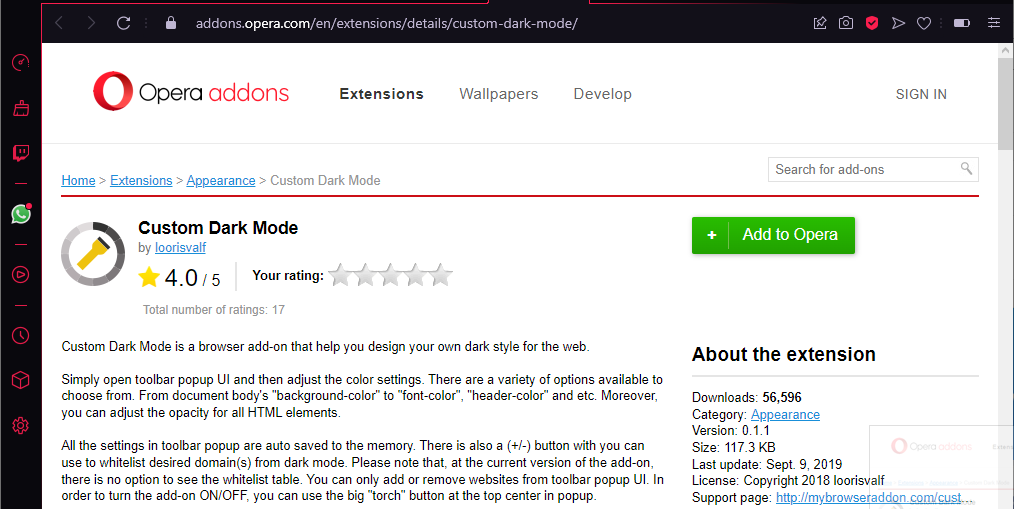Click SIGN IN

point(921,94)
